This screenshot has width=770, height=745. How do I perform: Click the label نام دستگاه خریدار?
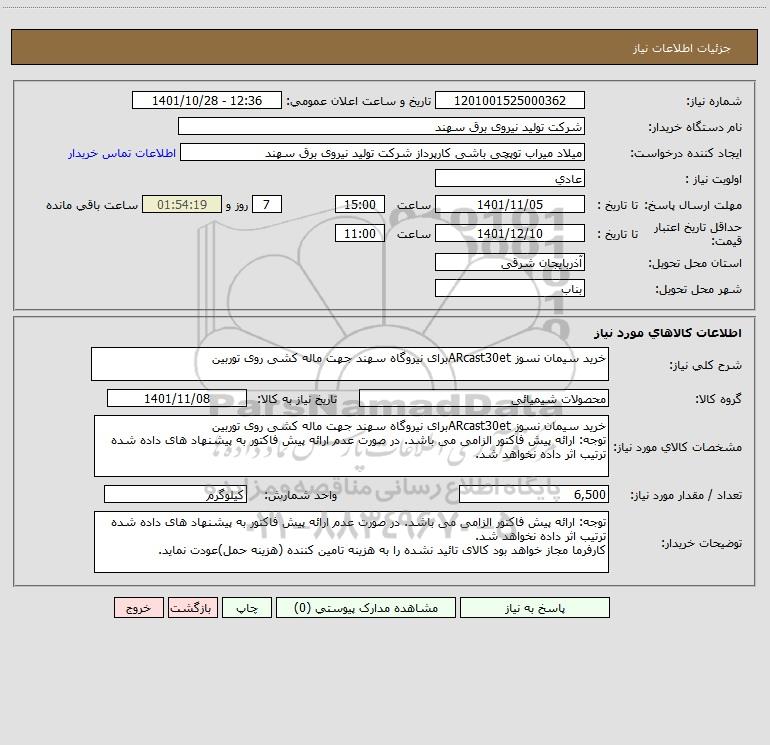[x=695, y=127]
